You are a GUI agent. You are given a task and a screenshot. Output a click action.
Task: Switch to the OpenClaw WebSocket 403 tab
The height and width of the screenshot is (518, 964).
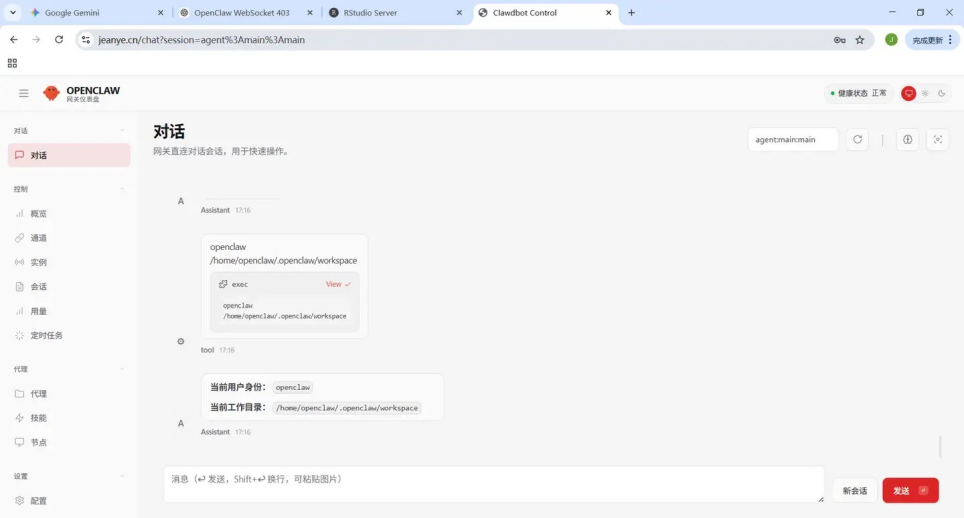click(x=247, y=12)
